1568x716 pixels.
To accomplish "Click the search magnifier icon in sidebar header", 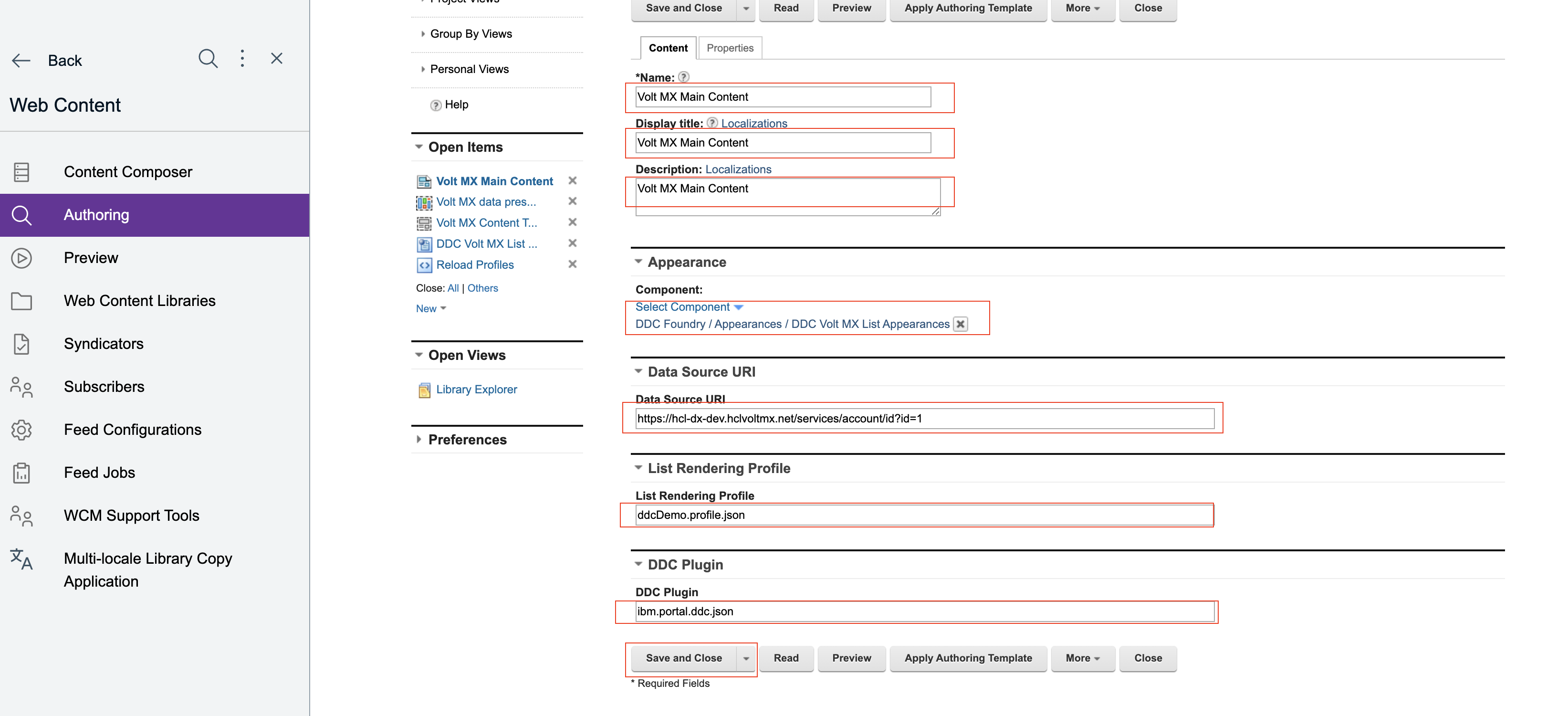I will (x=208, y=59).
